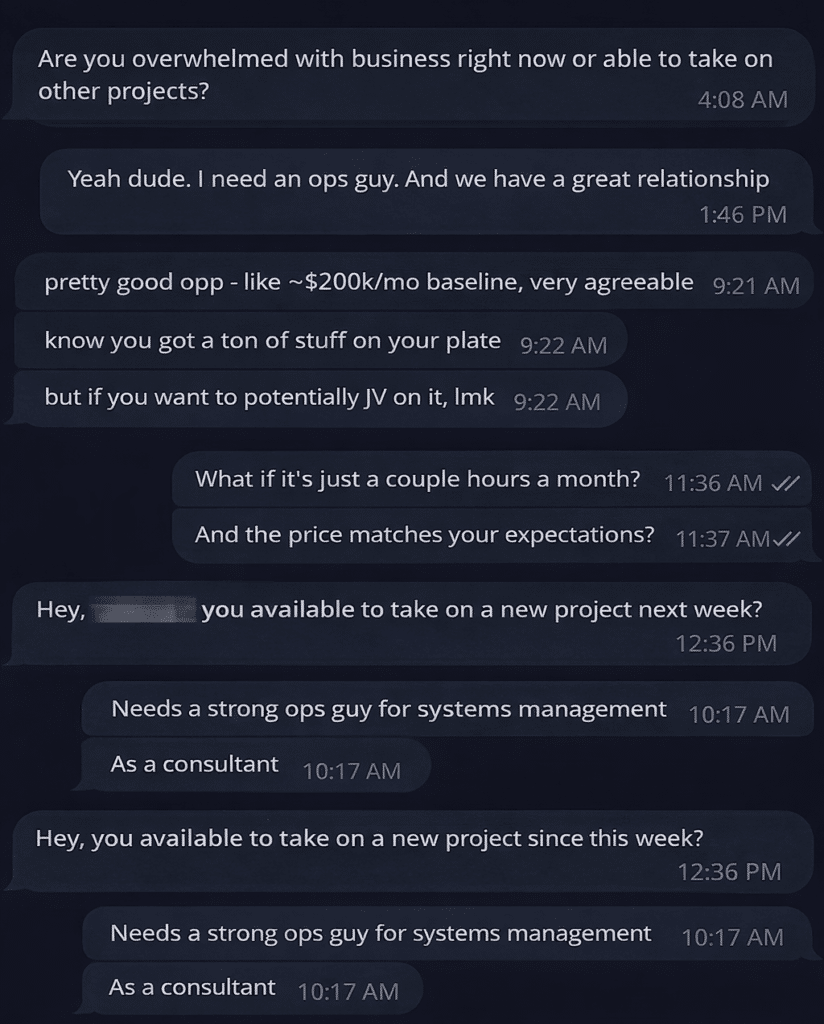Click the "~$200k/mo baseline" message text
Viewport: 824px width, 1024px height.
(x=368, y=283)
